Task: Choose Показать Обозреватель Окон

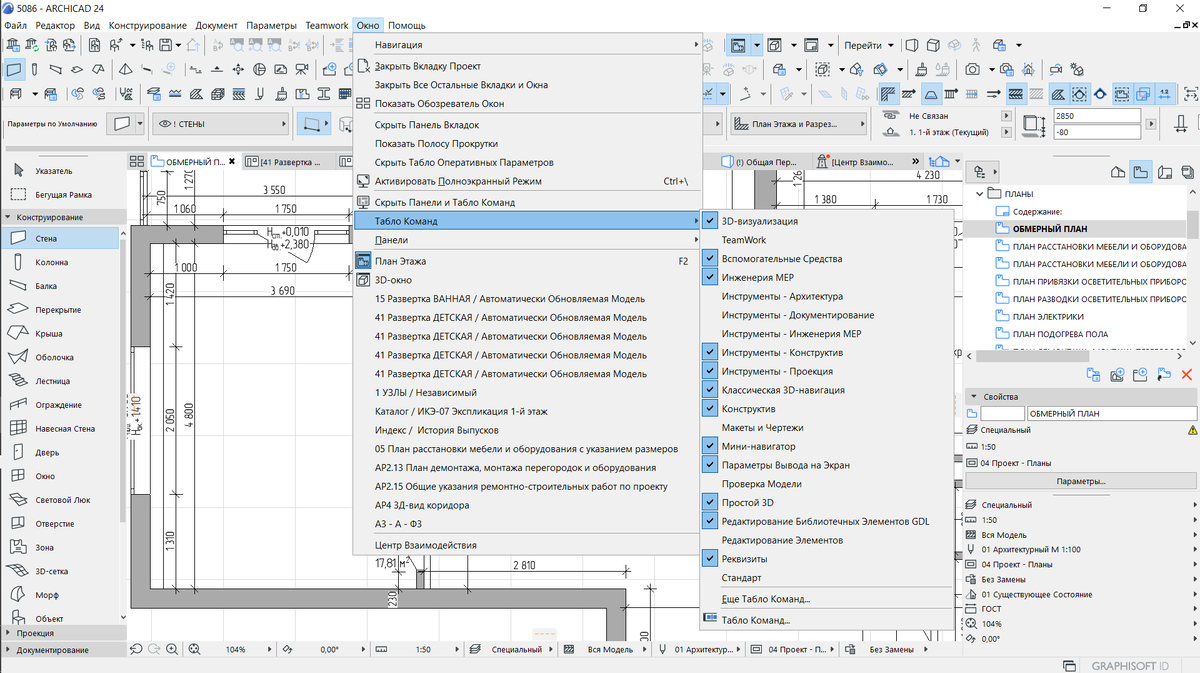Action: (528, 104)
